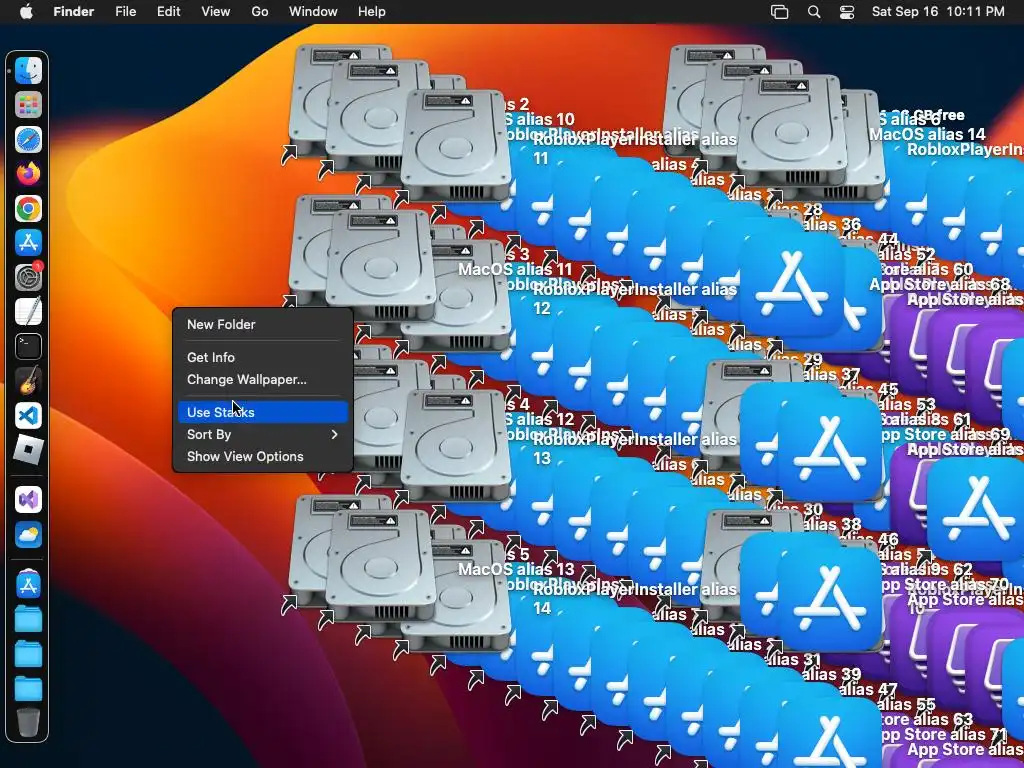Choose Show View Options in context menu

[x=263, y=456]
